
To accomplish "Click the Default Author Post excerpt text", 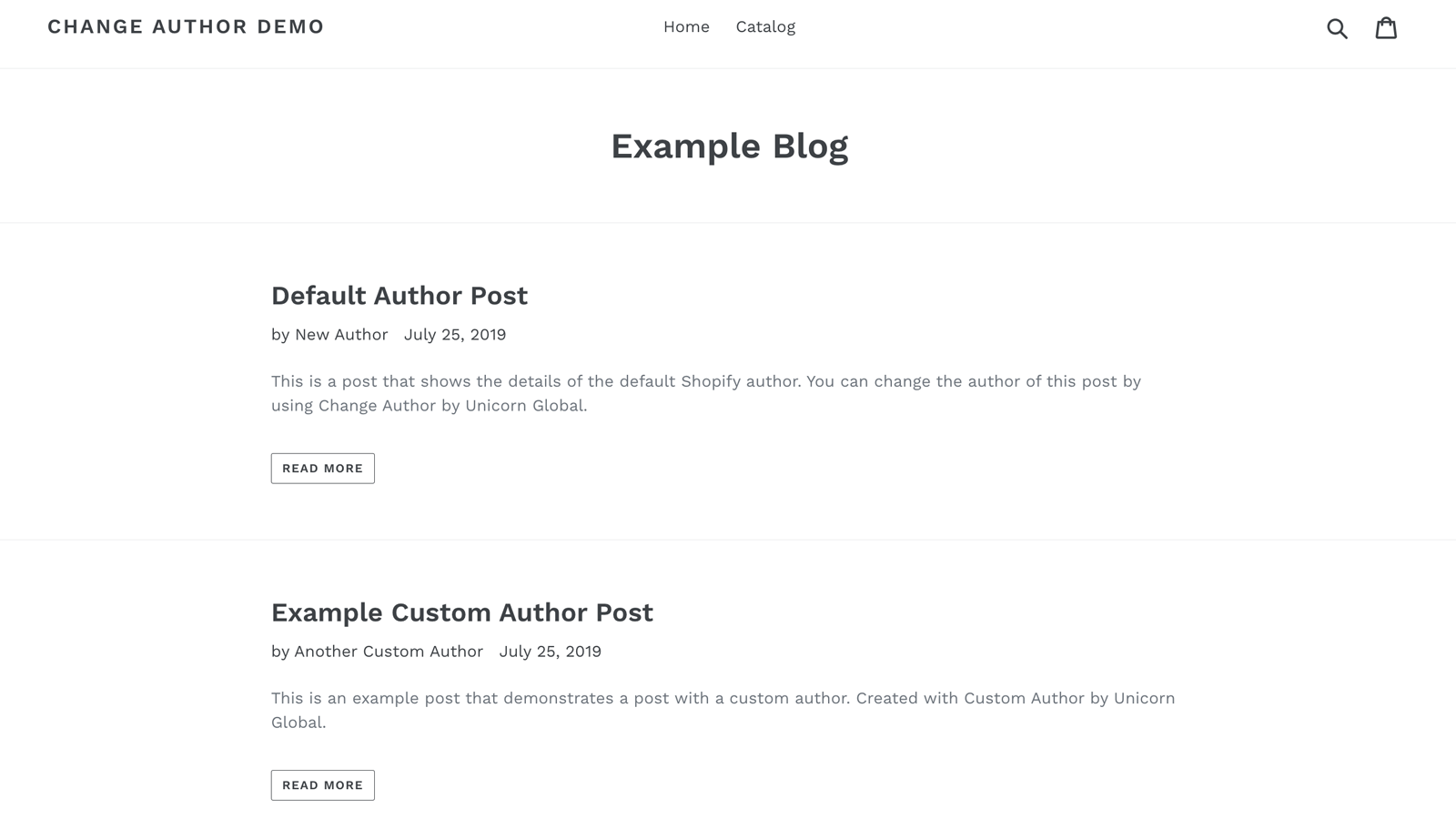I will point(705,393).
